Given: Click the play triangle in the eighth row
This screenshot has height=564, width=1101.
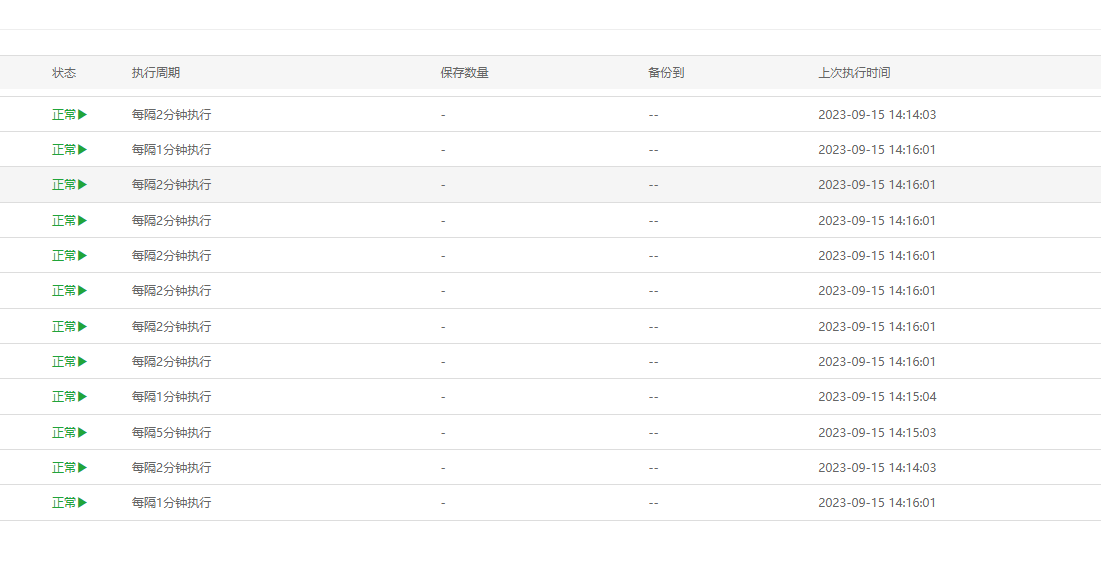Looking at the screenshot, I should tap(83, 362).
